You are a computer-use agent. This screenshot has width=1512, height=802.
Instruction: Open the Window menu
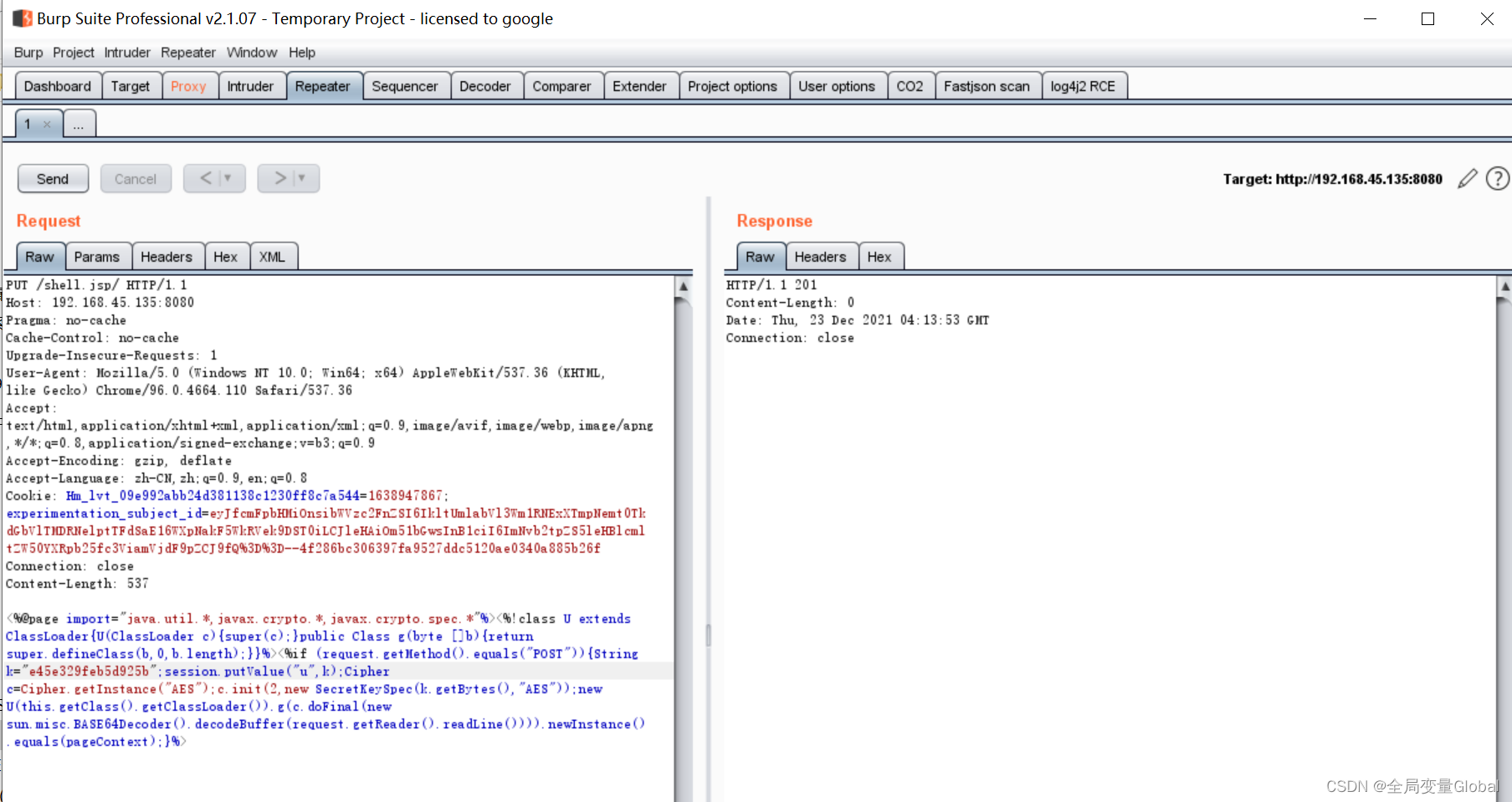(x=252, y=53)
